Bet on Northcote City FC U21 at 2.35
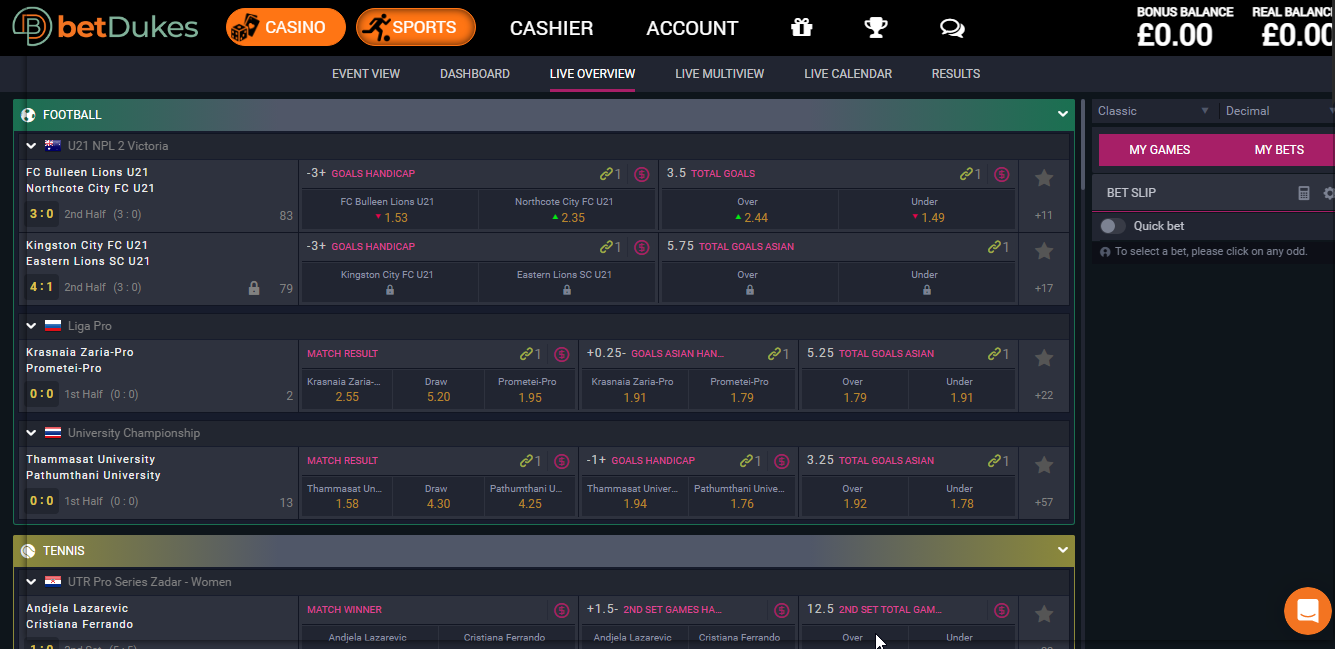The width and height of the screenshot is (1335, 649). [x=567, y=210]
